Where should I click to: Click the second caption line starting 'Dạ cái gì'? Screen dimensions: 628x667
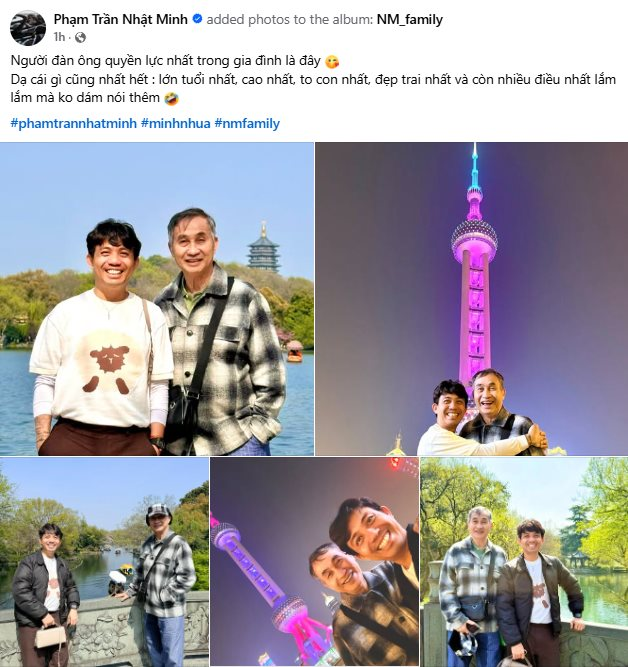pos(313,80)
